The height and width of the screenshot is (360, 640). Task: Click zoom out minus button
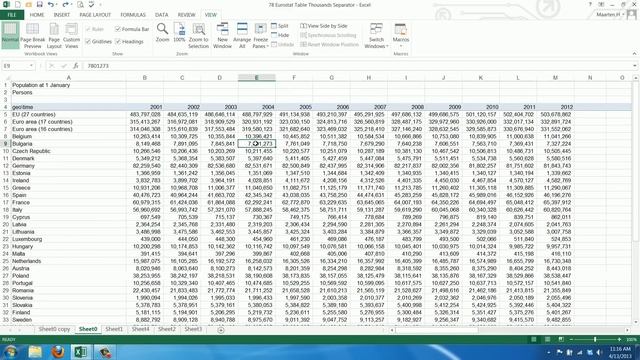[571, 339]
